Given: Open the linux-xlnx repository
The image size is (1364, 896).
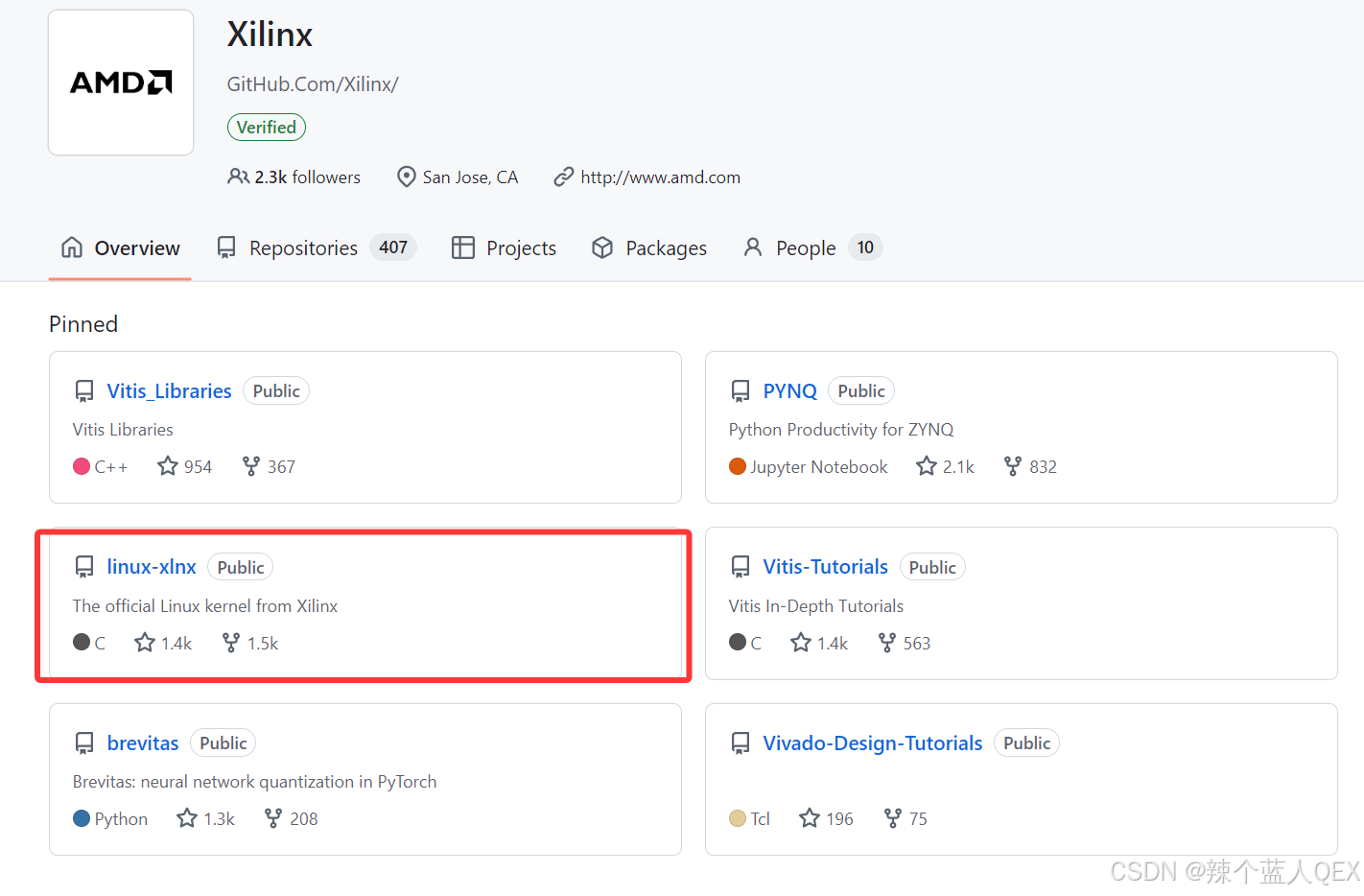Looking at the screenshot, I should pos(152,567).
